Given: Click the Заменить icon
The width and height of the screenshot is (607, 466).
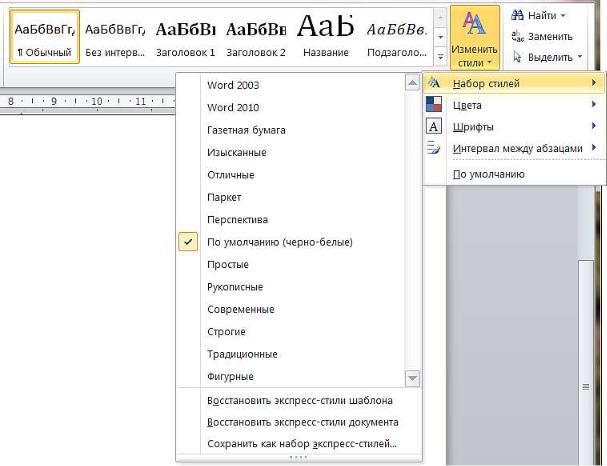Looking at the screenshot, I should point(517,36).
